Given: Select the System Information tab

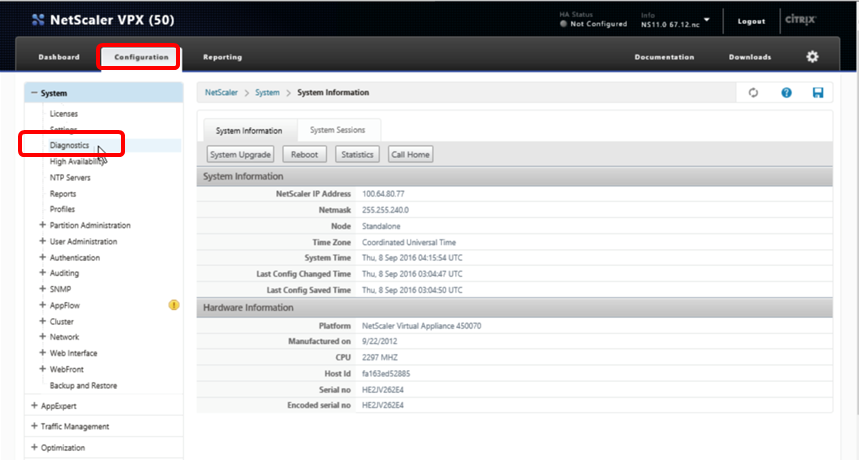Looking at the screenshot, I should [249, 130].
